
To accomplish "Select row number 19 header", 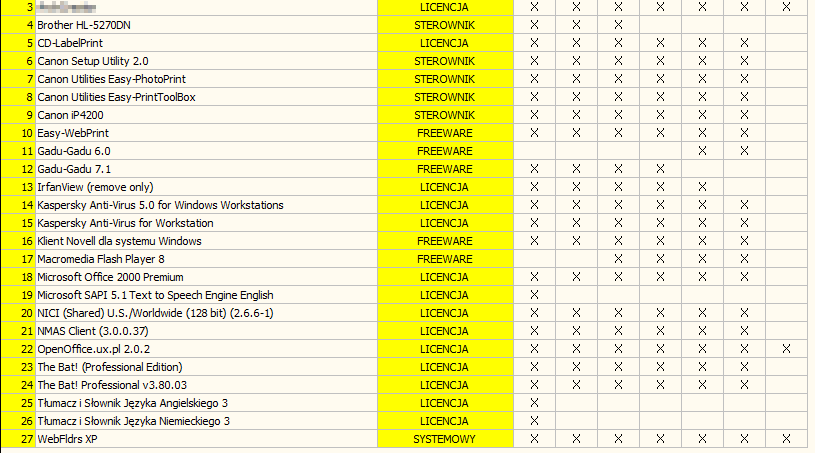I will click(x=18, y=295).
